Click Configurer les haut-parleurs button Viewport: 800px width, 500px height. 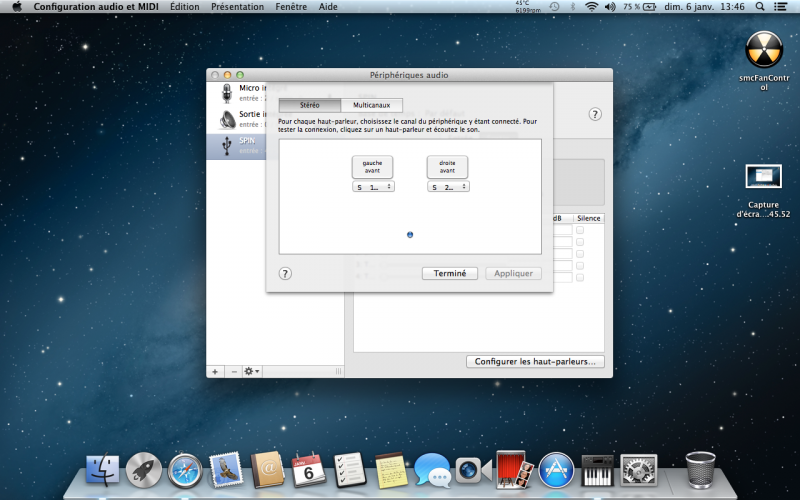click(x=535, y=361)
